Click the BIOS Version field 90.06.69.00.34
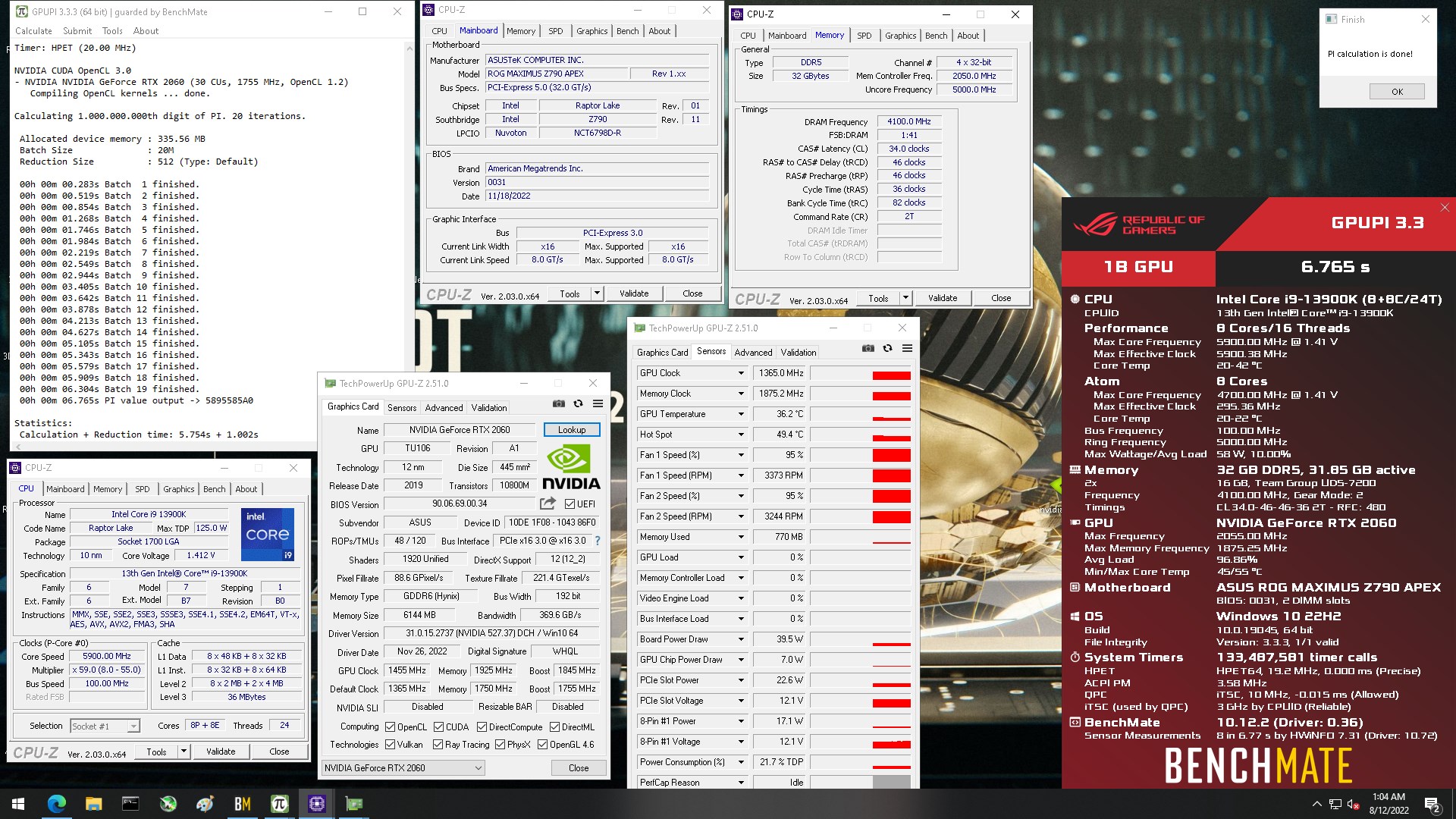 point(460,504)
